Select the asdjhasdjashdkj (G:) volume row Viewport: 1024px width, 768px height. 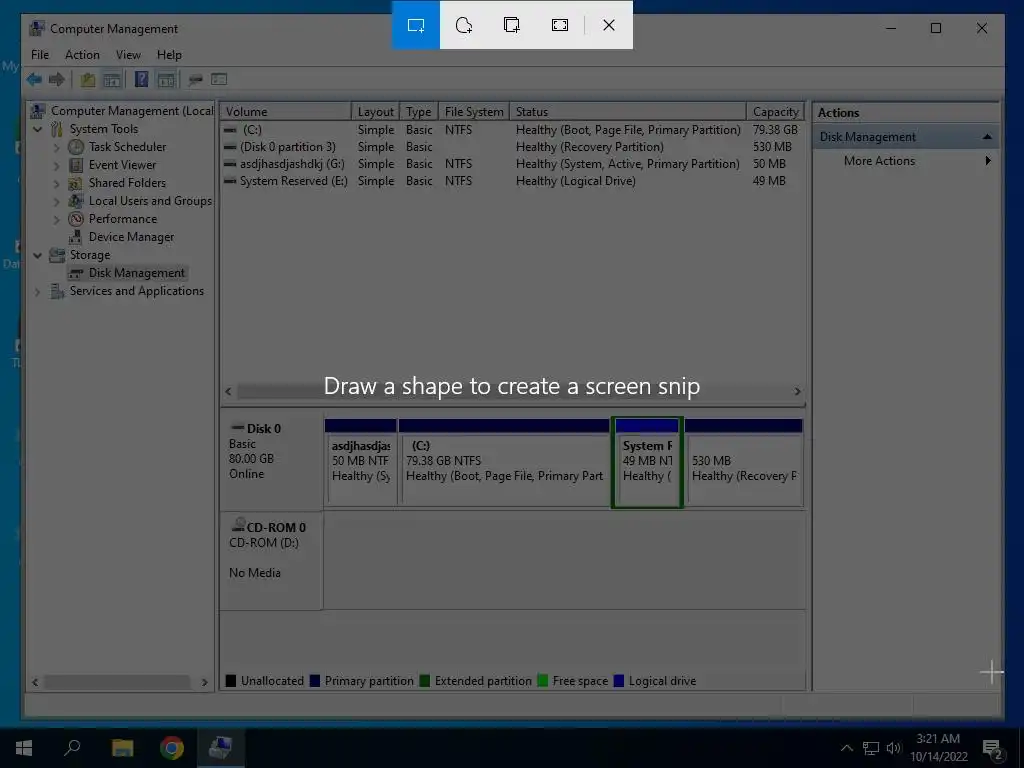pos(513,164)
